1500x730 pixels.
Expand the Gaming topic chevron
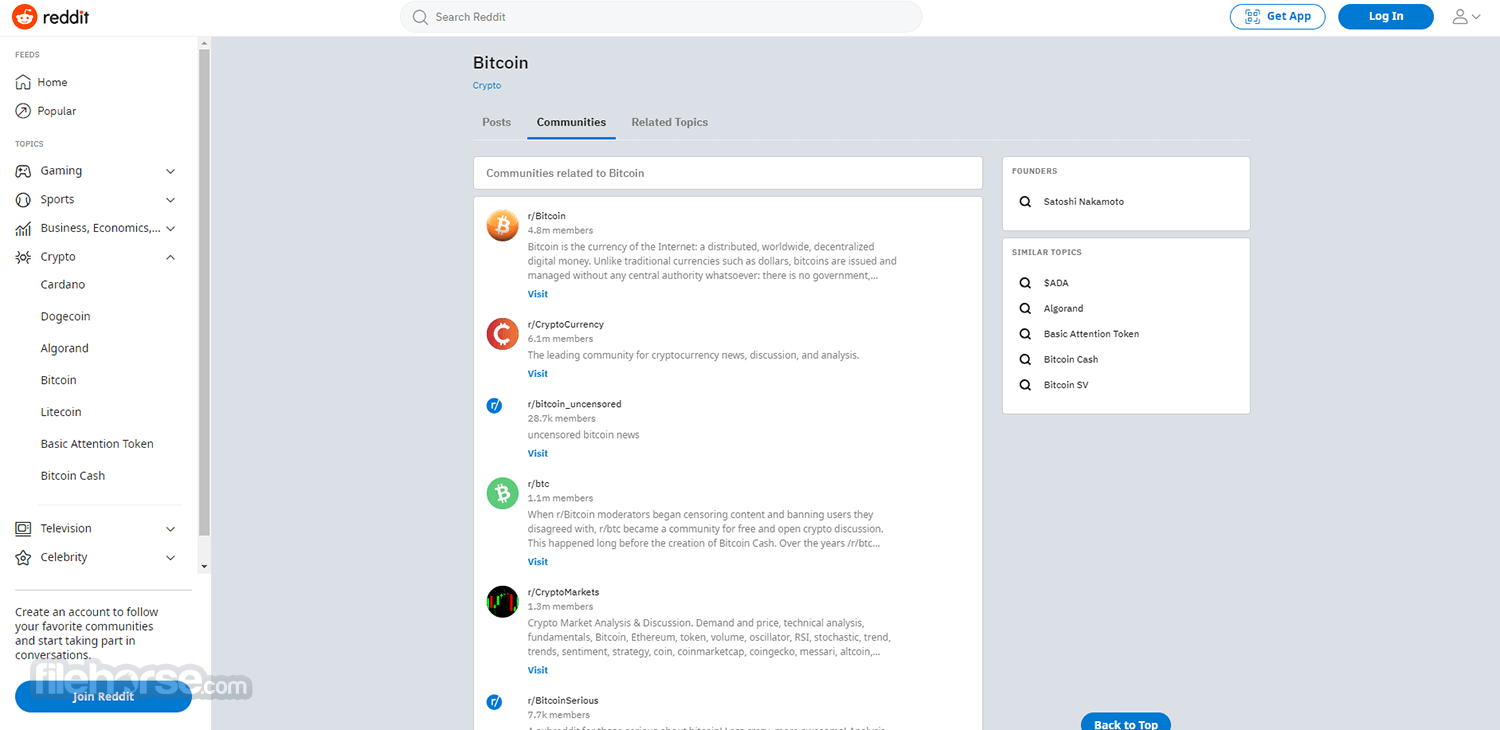tap(170, 171)
